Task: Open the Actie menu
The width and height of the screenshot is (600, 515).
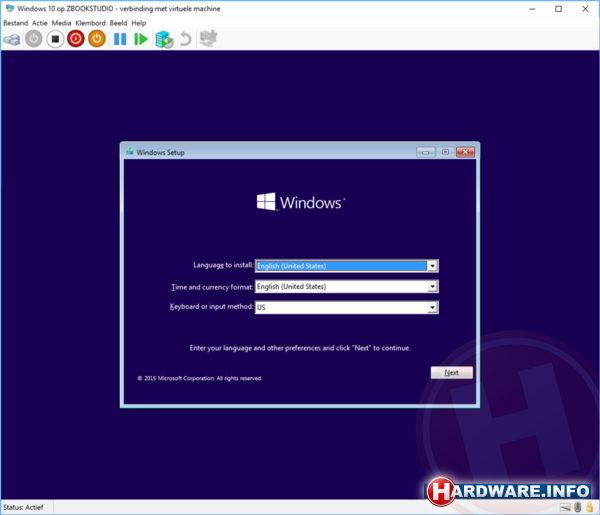Action: [x=40, y=23]
